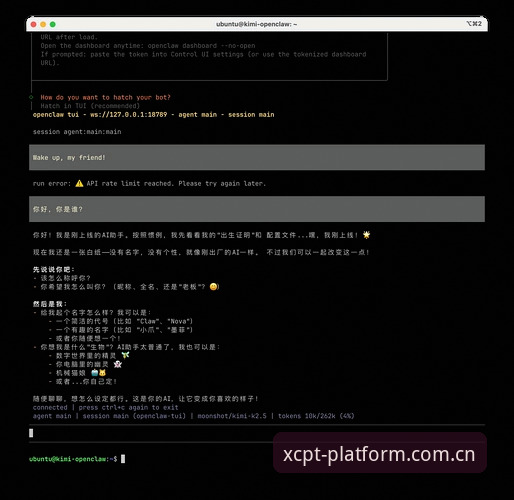Click the robot emoji beside 机械猫娘

[95, 373]
